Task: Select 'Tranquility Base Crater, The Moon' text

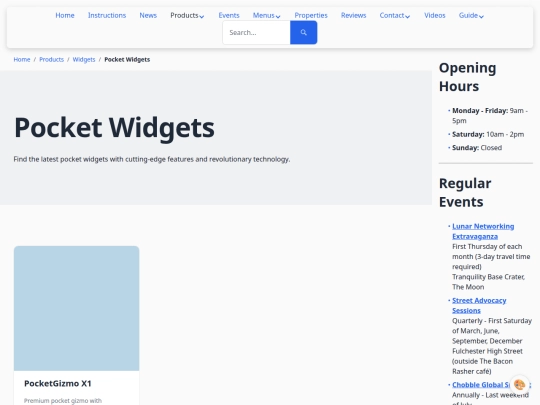Action: point(488,282)
